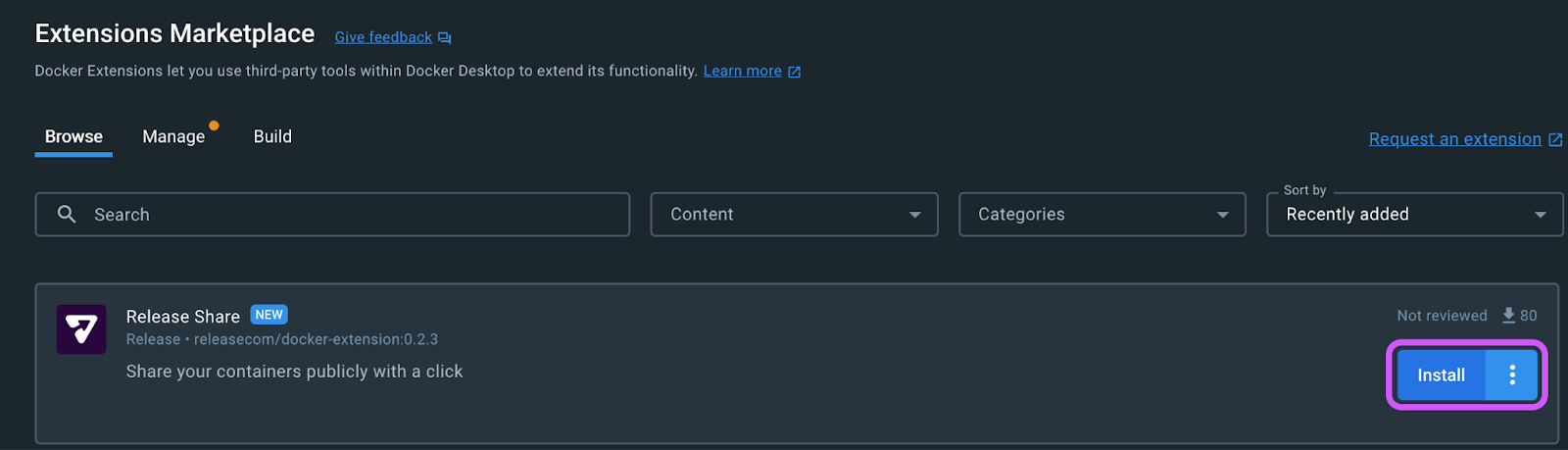Click the feedback icon next to Give feedback
1568x450 pixels.
click(x=445, y=37)
